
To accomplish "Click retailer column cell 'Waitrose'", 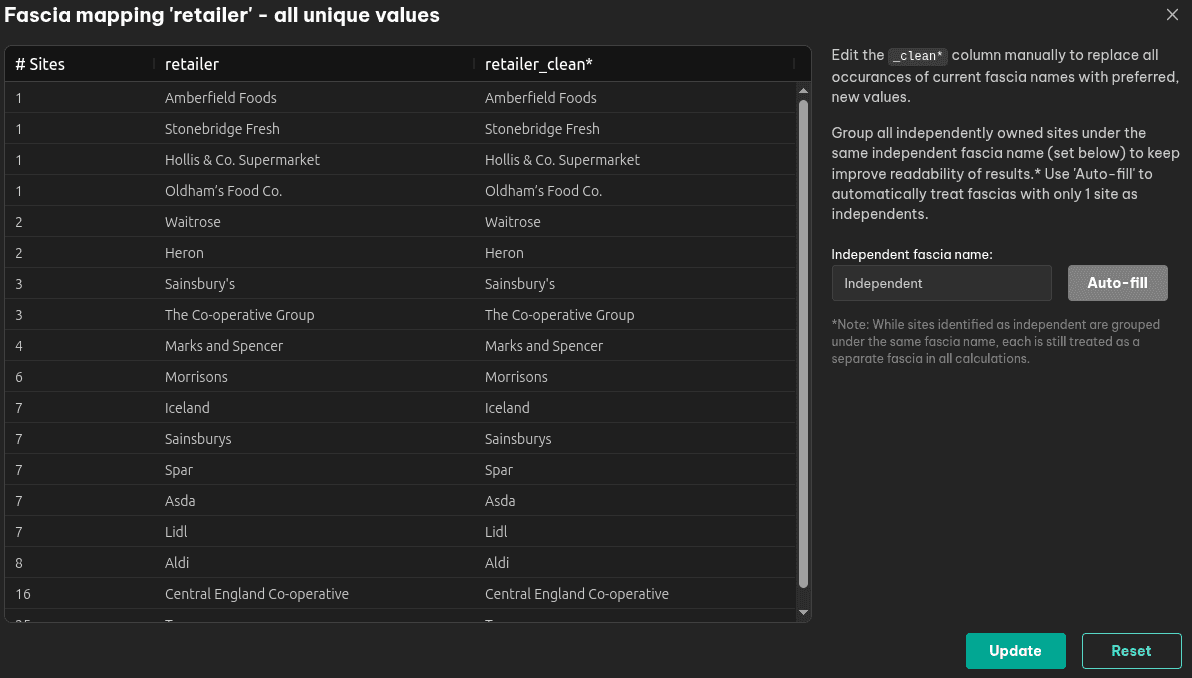I will coord(314,222).
